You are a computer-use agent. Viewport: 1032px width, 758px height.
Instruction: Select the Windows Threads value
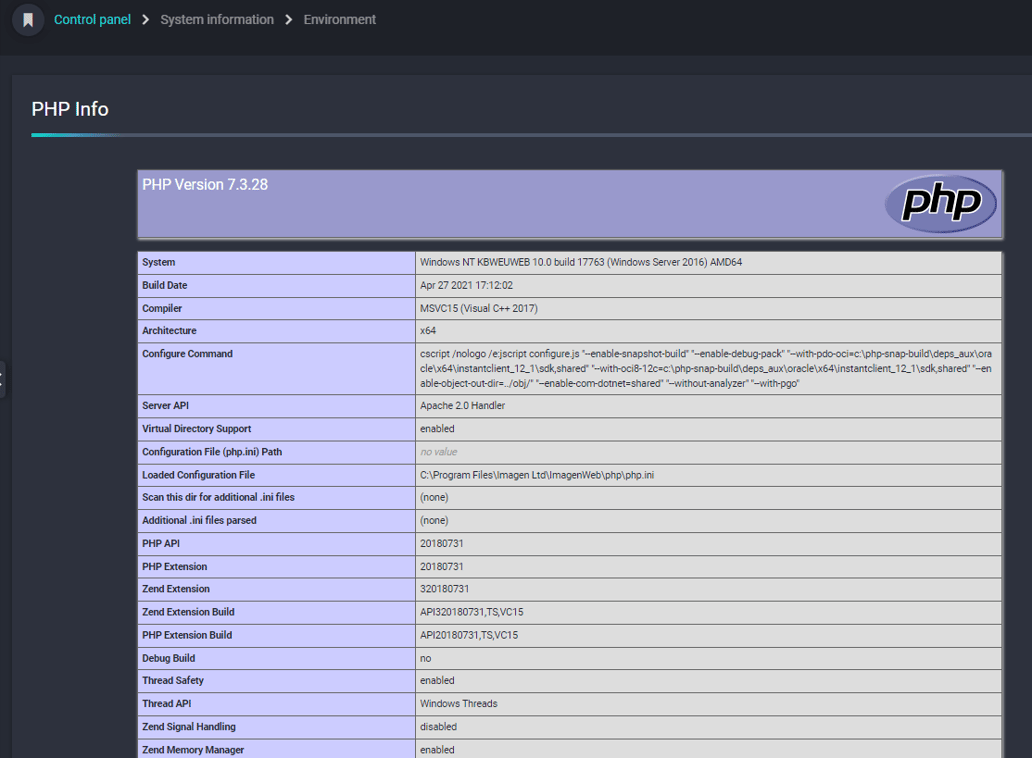pyautogui.click(x=459, y=704)
